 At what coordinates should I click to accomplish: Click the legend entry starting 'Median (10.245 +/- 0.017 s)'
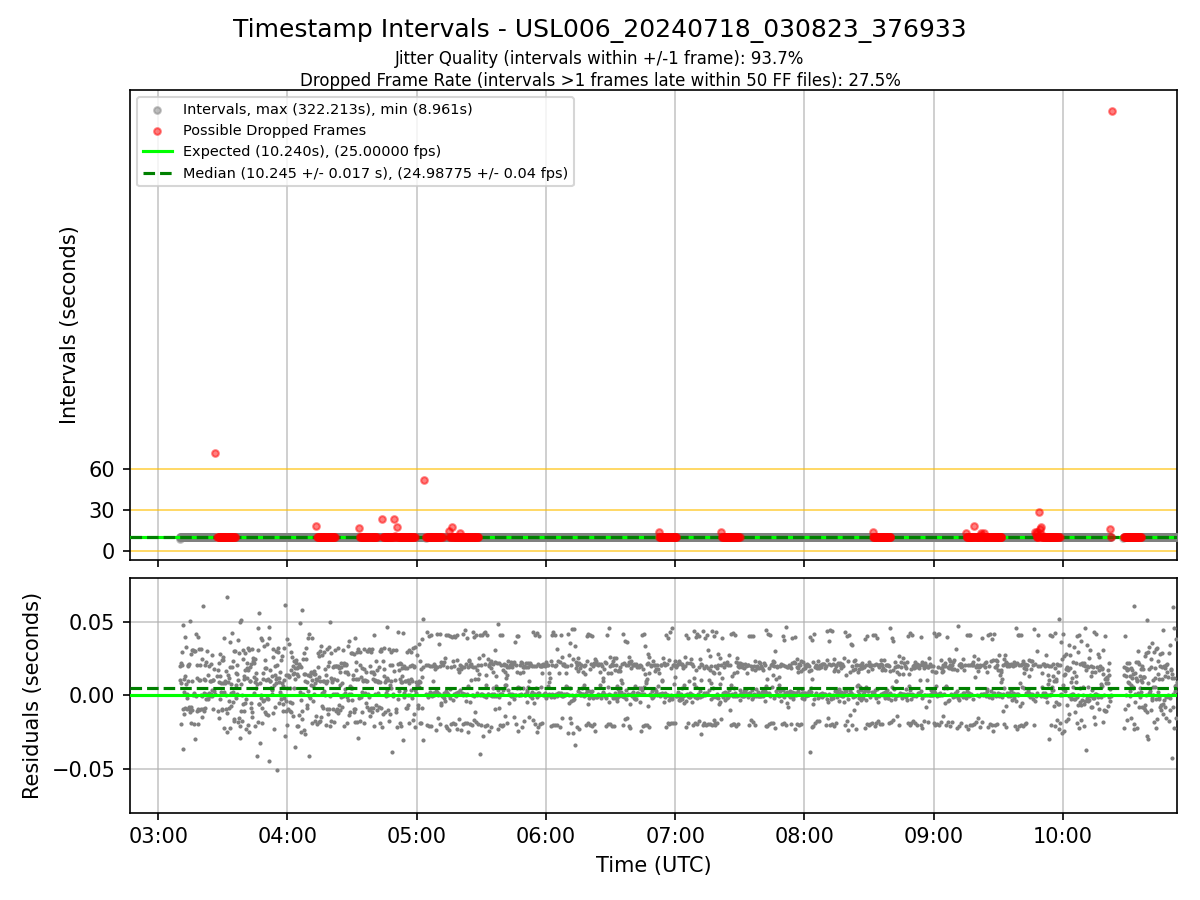(x=375, y=173)
